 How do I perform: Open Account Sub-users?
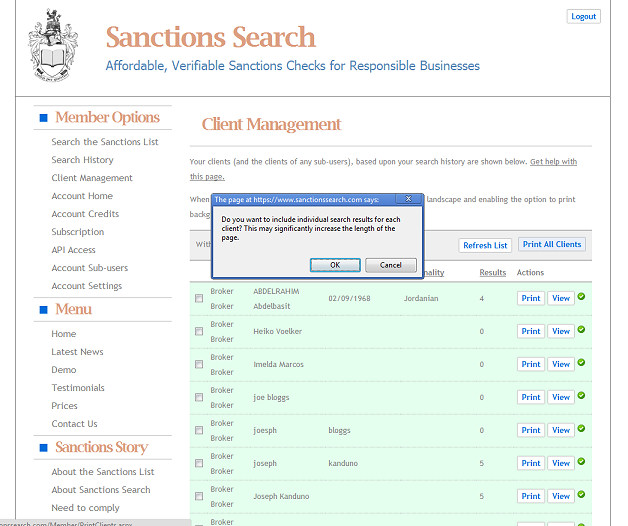pos(90,268)
